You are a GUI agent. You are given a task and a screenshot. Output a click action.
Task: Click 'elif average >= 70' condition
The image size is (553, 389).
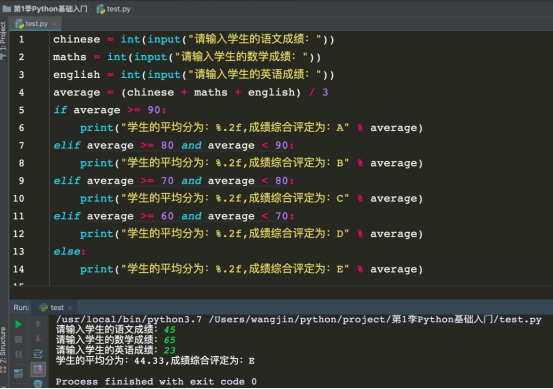[173, 181]
